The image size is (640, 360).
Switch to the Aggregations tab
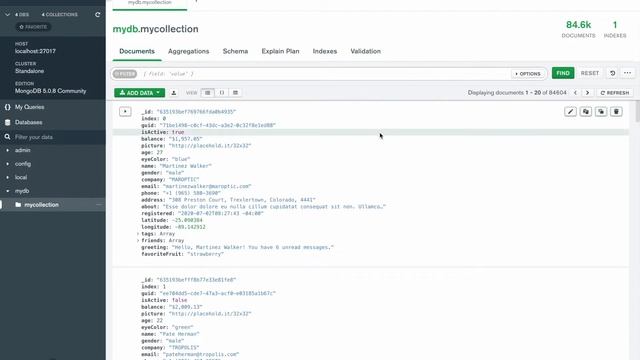pos(189,51)
